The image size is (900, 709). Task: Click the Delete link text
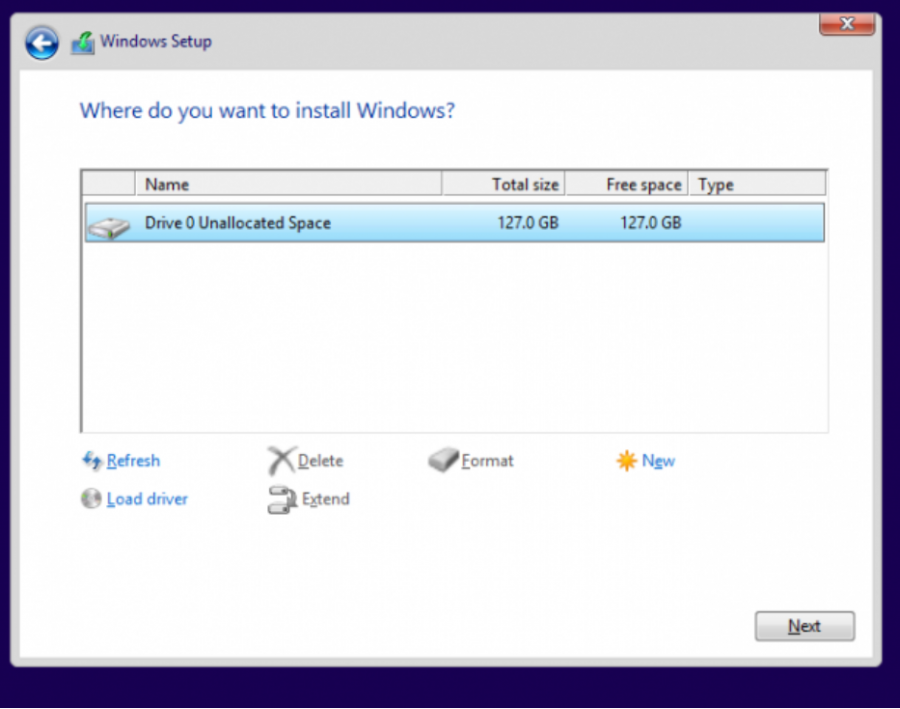click(320, 460)
